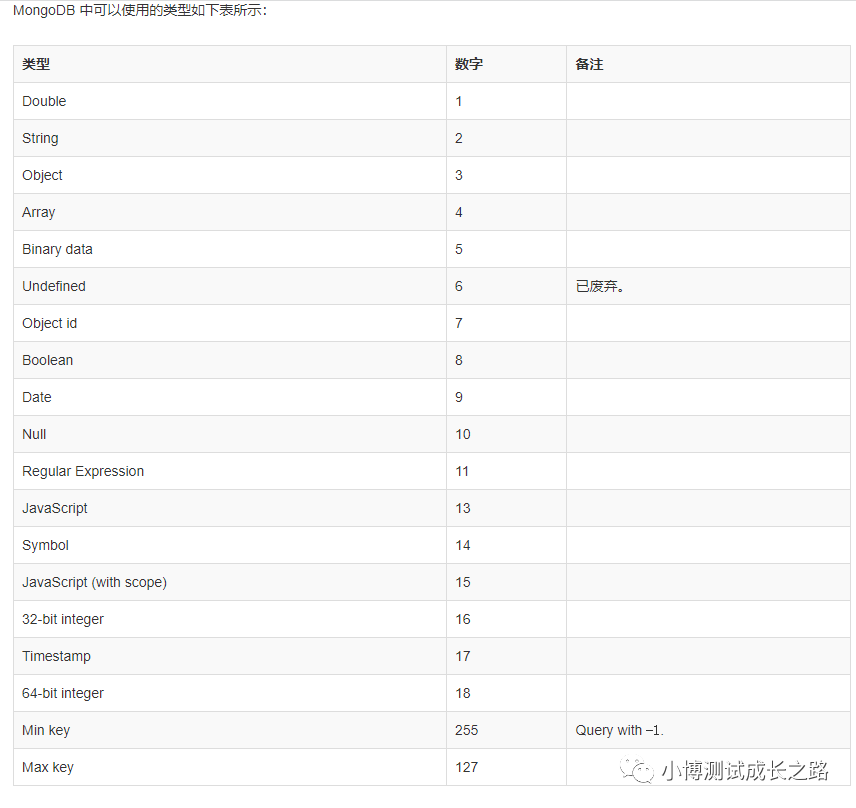Click the number 2 for String

(459, 139)
